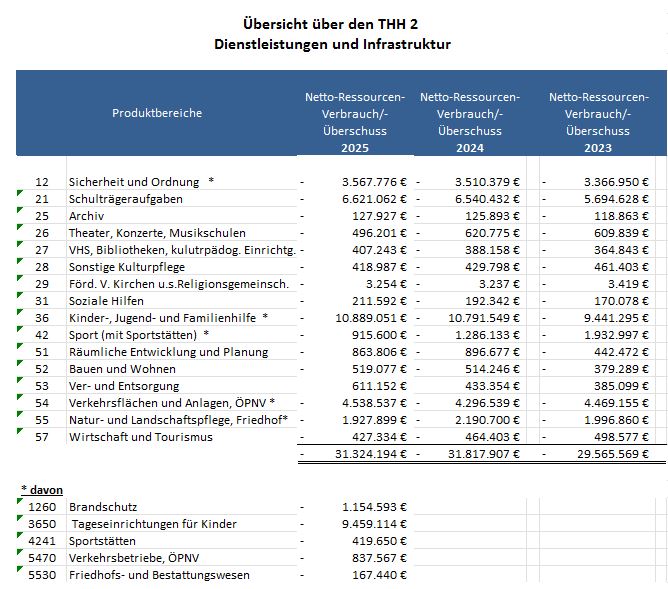Click the Friedhofs- und Bestattungswesen value 167.440 €
Image resolution: width=668 pixels, height=589 pixels.
(x=375, y=575)
